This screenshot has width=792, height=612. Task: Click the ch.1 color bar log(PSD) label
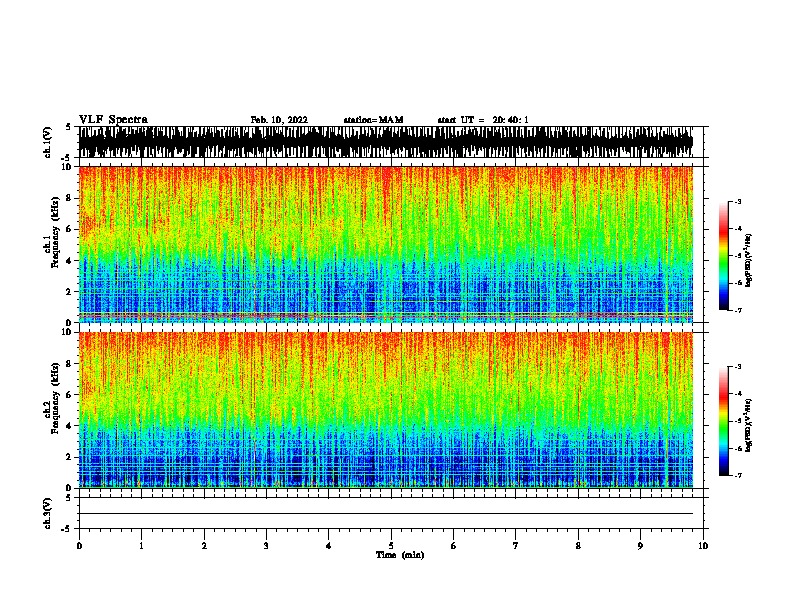point(748,261)
